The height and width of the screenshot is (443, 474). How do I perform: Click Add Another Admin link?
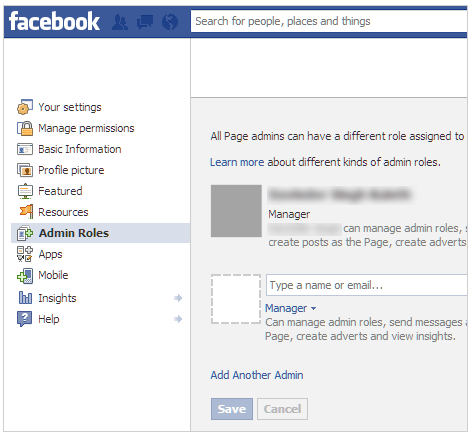(257, 375)
